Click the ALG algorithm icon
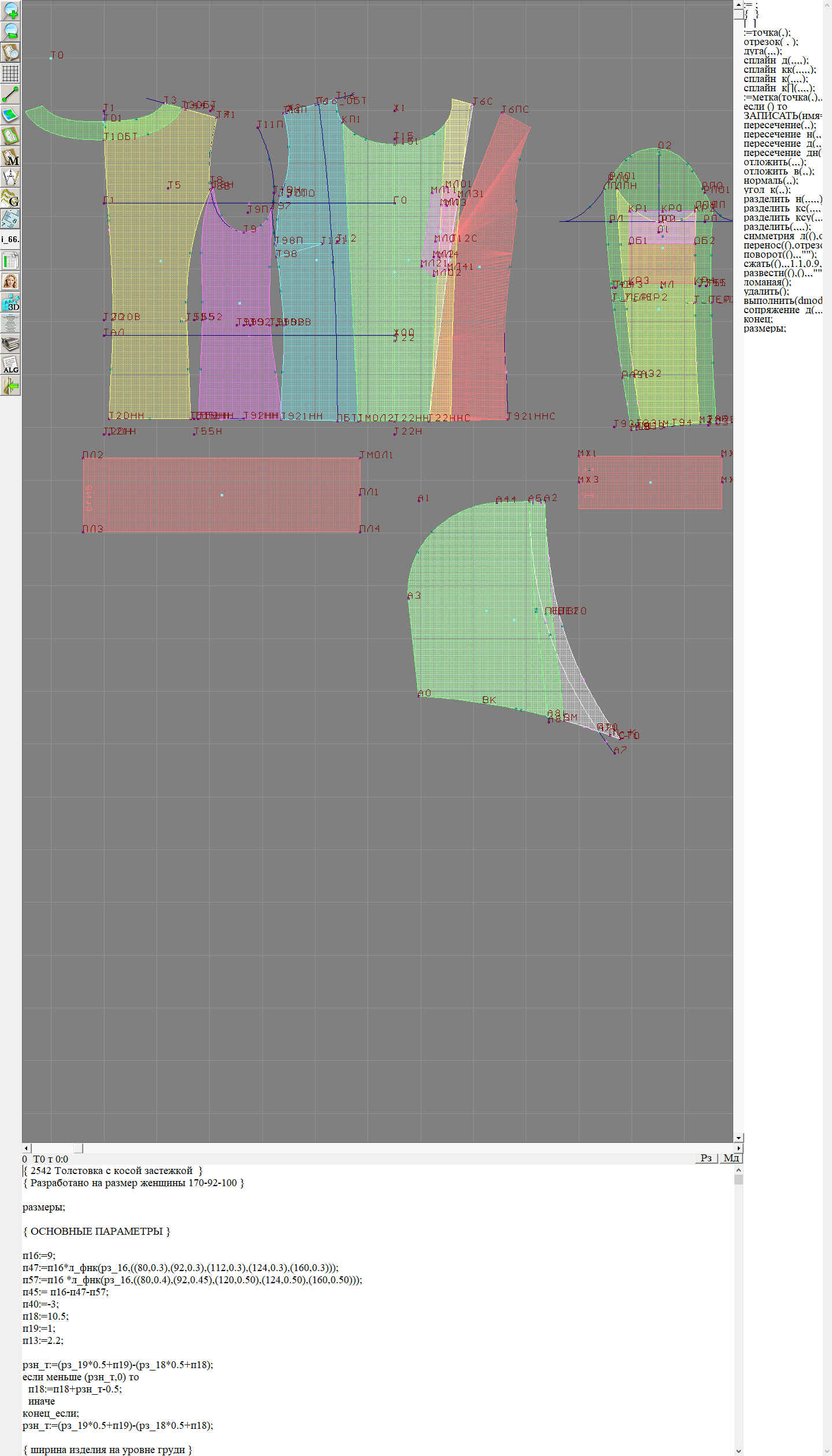 point(10,365)
